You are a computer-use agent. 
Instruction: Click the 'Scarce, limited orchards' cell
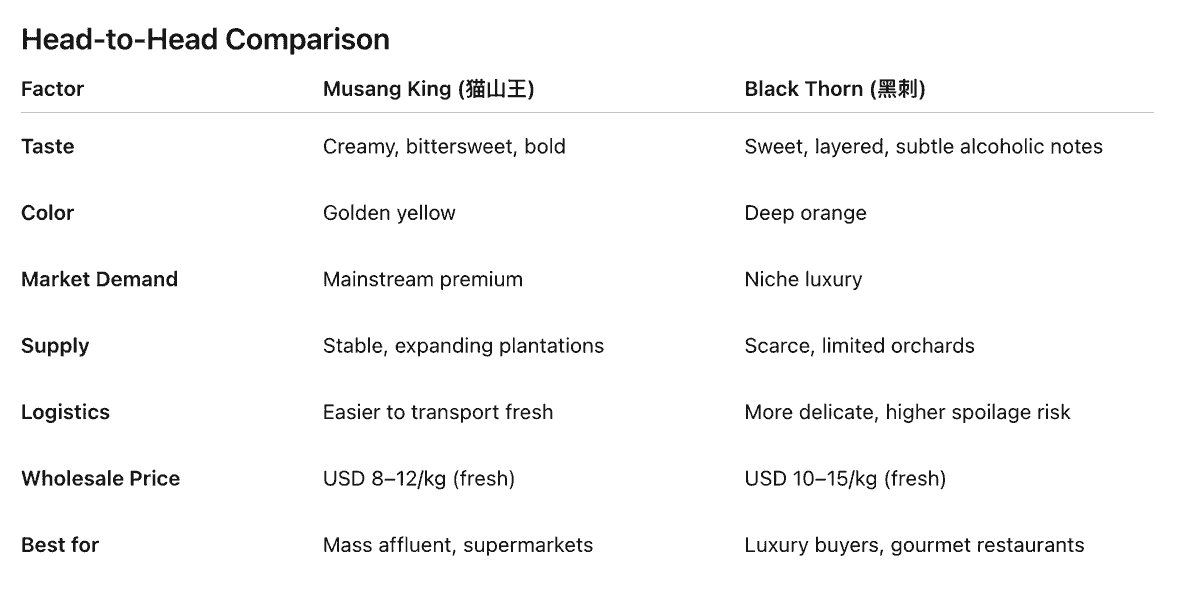[x=859, y=346]
